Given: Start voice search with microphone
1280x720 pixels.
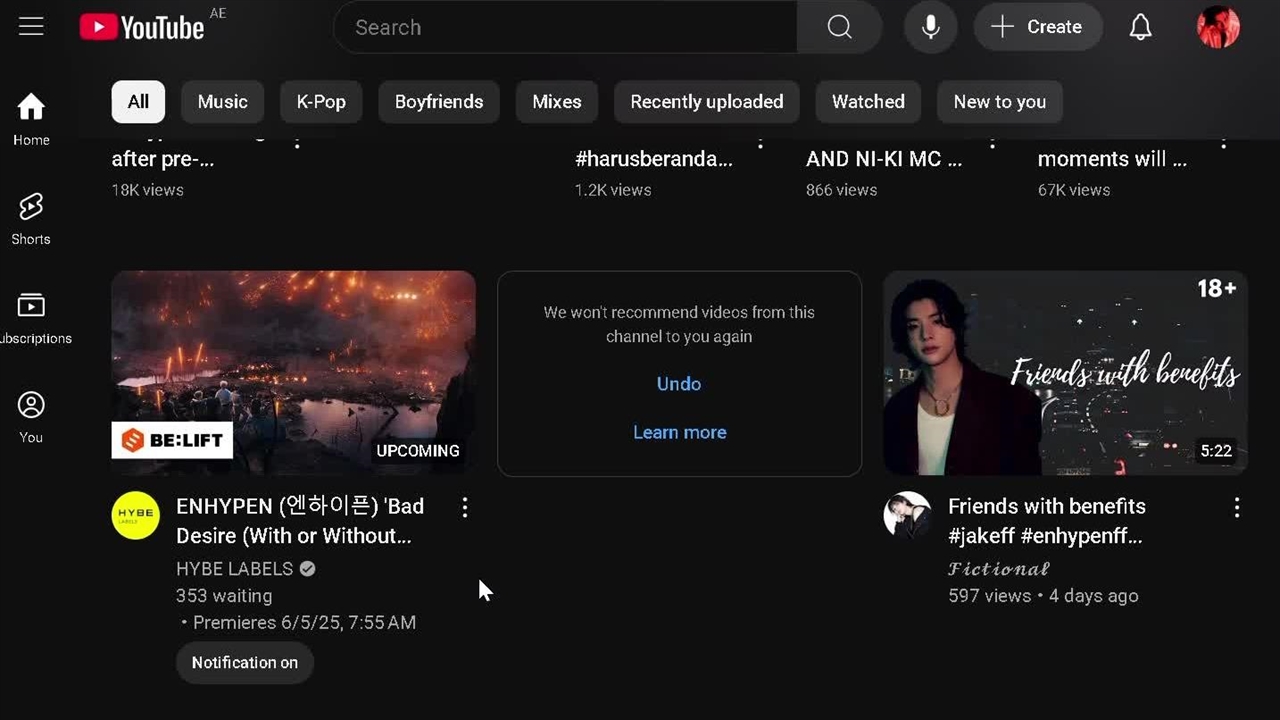Looking at the screenshot, I should 930,27.
